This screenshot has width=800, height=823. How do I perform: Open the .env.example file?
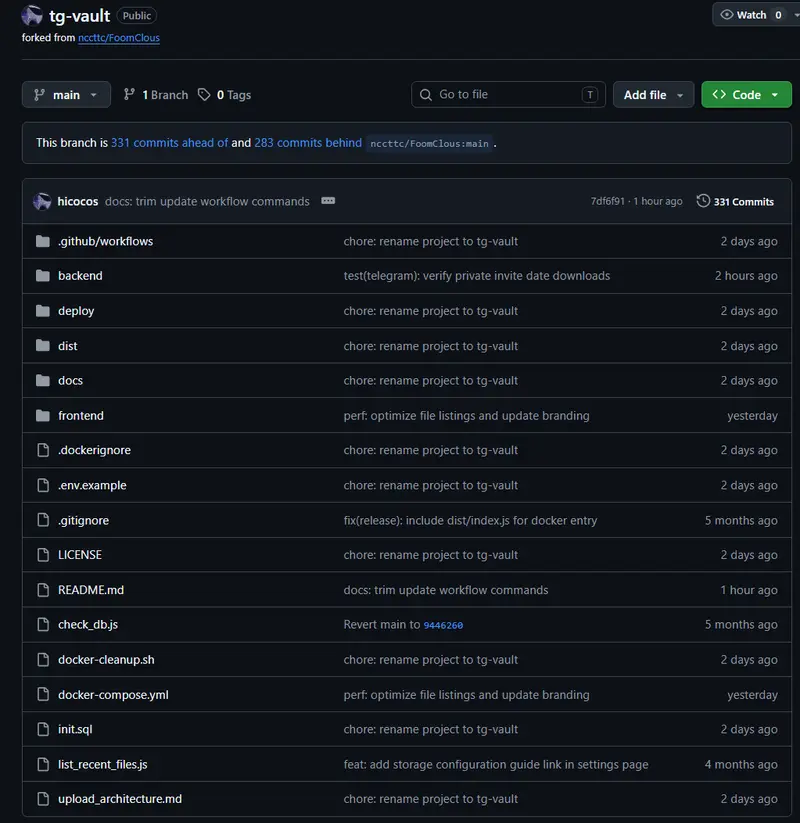click(x=92, y=486)
